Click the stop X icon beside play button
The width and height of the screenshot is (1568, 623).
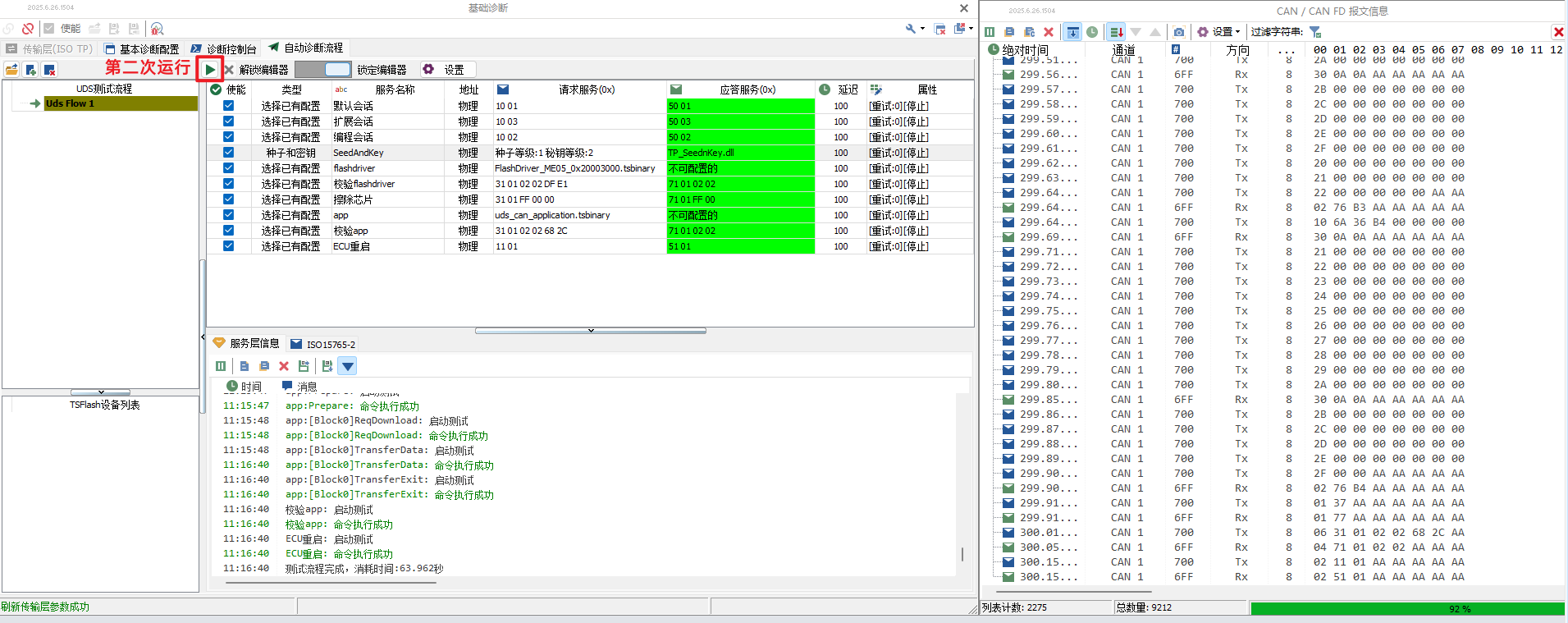coord(229,70)
